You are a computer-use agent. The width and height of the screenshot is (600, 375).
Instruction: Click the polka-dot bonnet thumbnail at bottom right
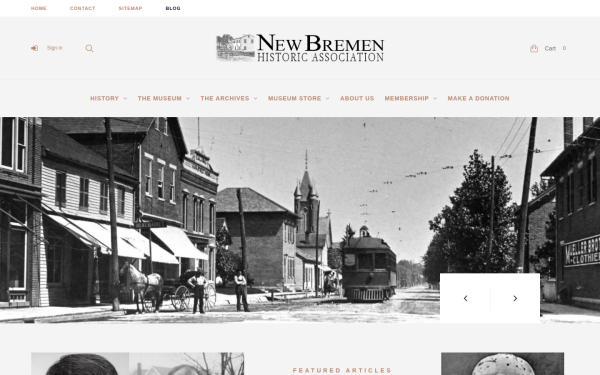tap(502, 364)
